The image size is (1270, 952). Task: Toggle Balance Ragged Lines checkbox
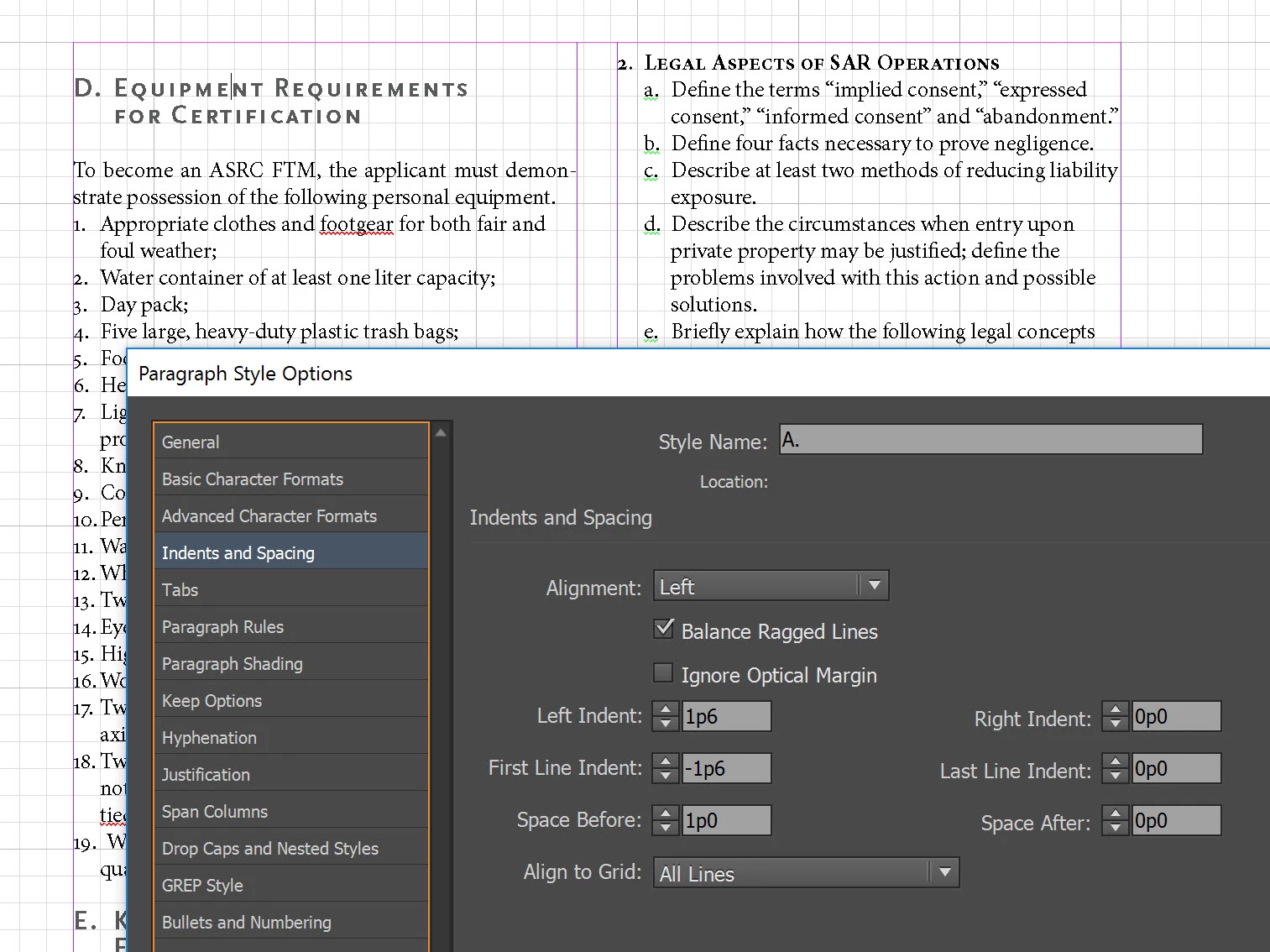pos(664,629)
